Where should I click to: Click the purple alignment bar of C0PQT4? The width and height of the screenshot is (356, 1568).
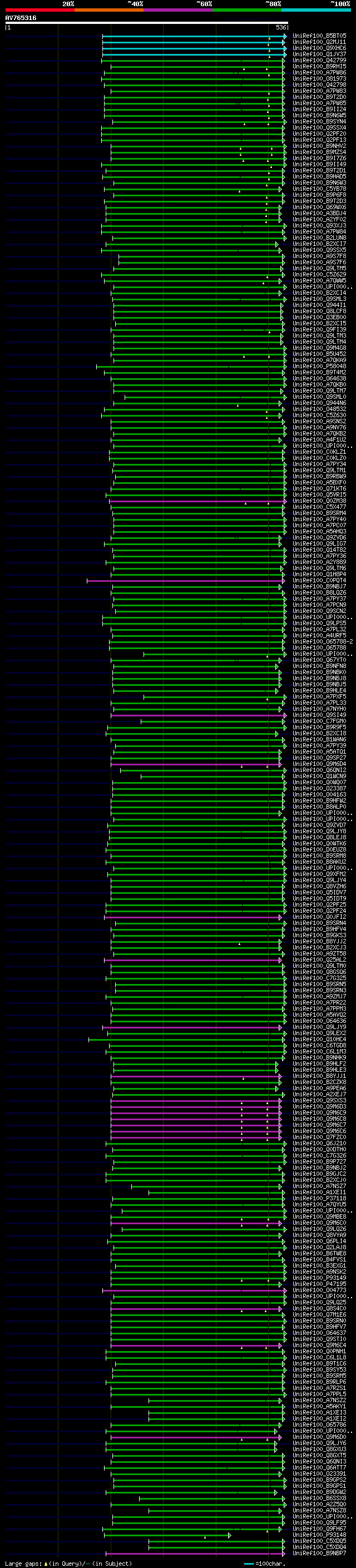click(x=186, y=581)
